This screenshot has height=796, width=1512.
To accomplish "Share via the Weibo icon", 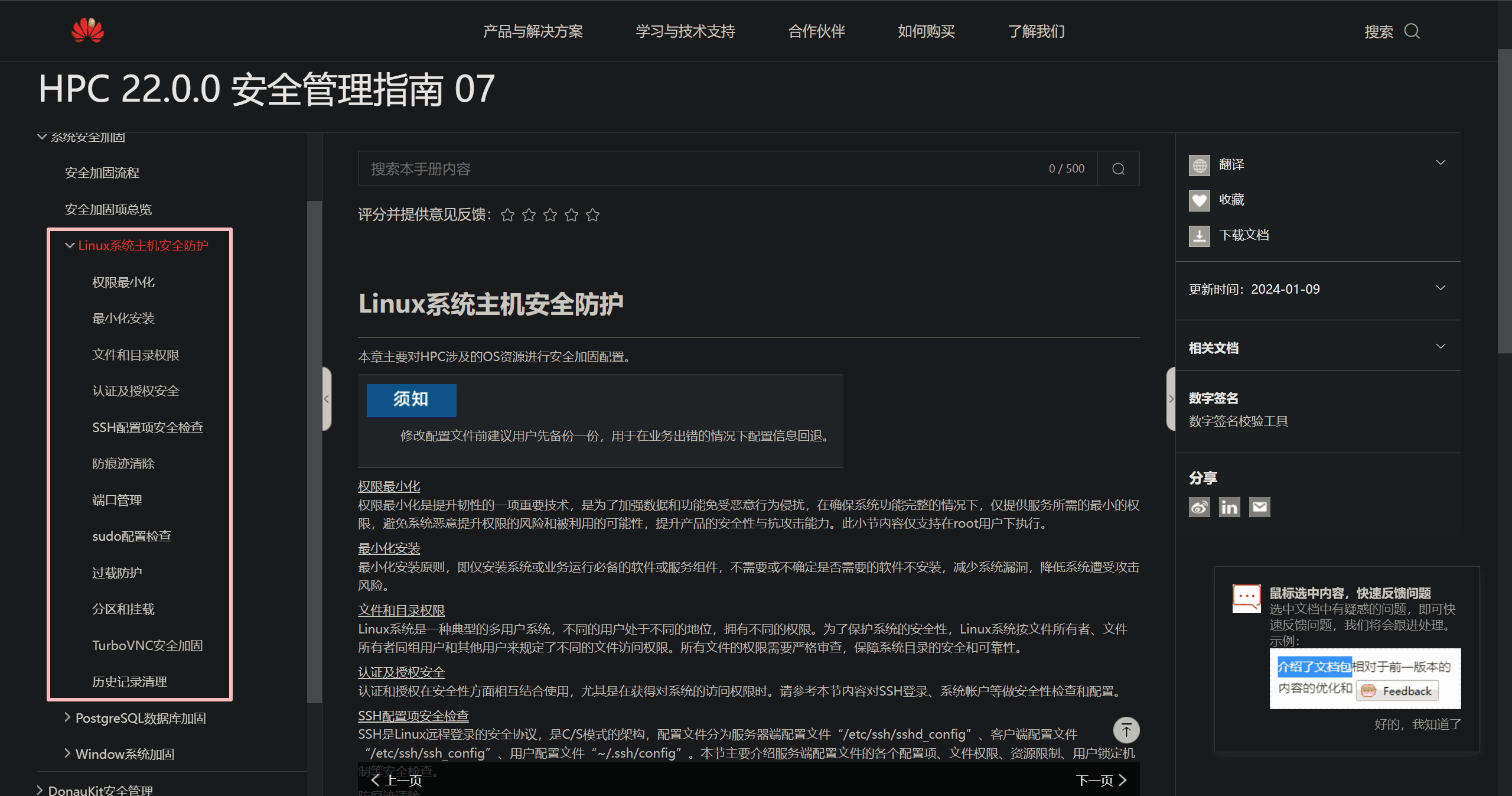I will 1200,507.
